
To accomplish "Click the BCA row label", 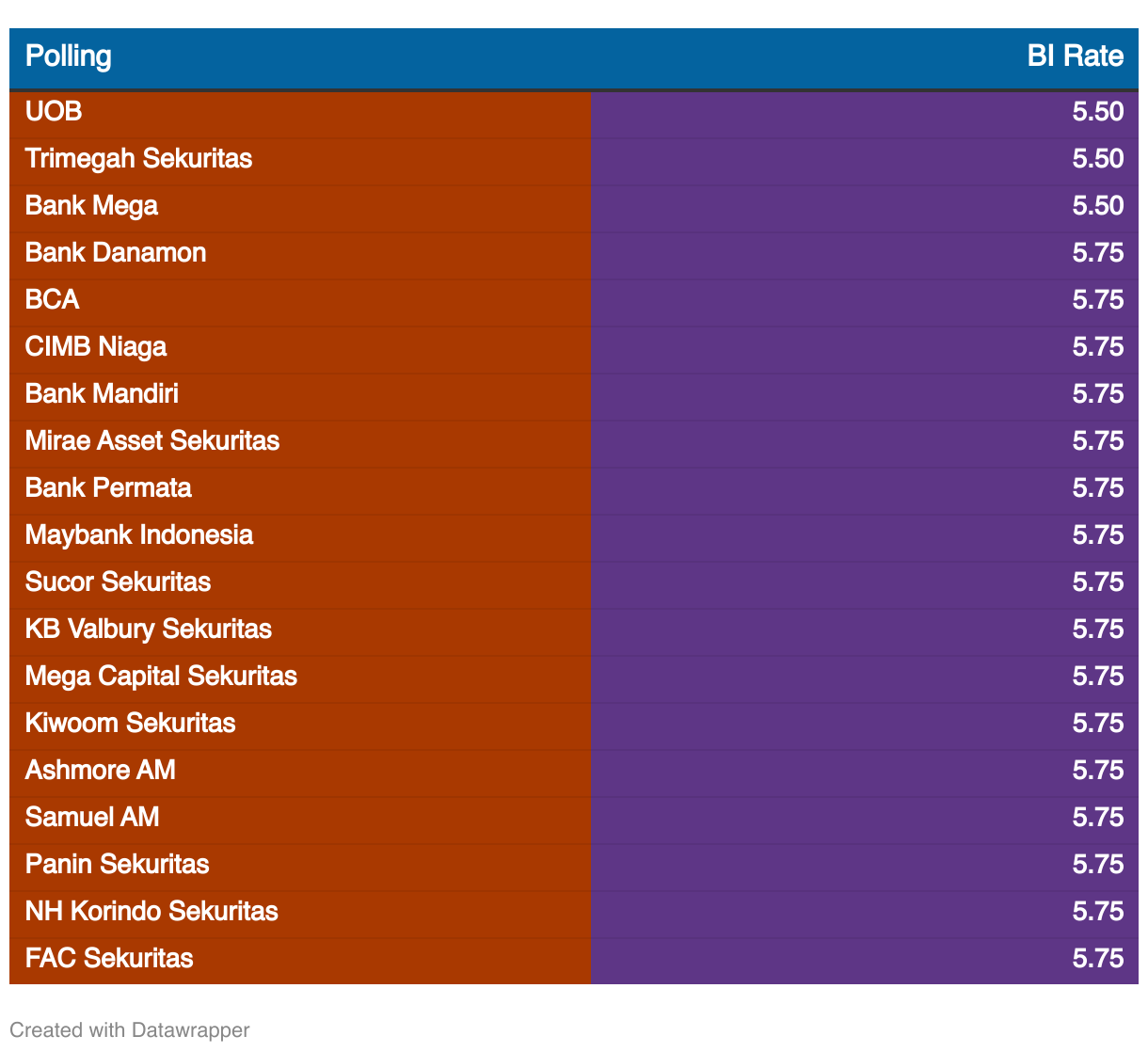I will [53, 299].
